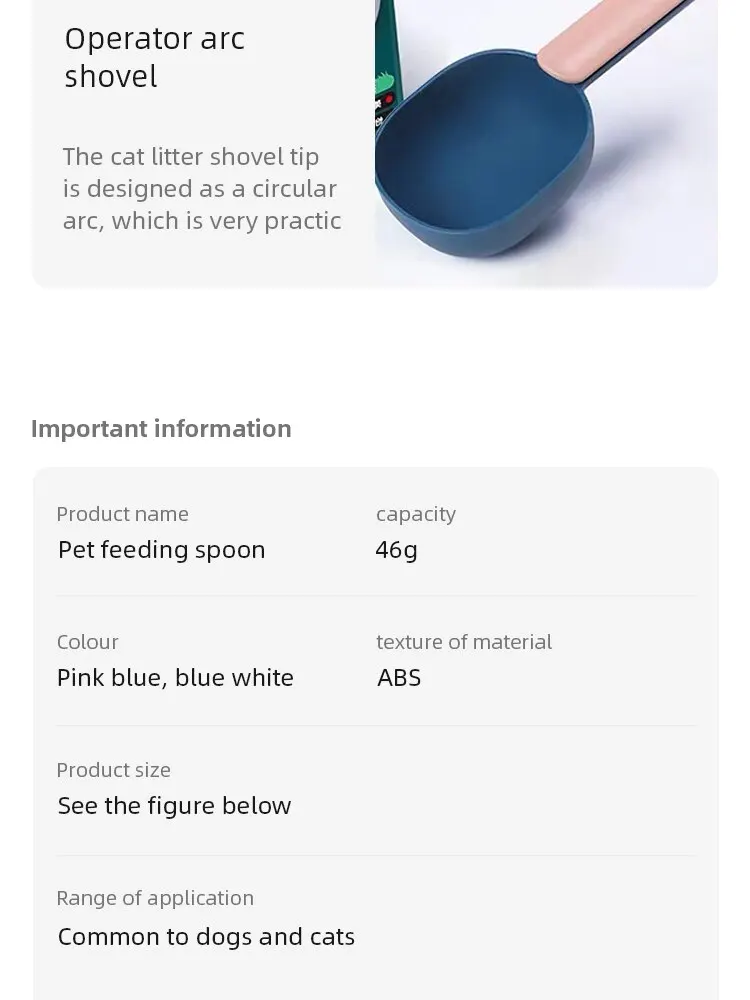Select "Common to dogs and cats" text
Screen dimensions: 750x1000
[206, 937]
